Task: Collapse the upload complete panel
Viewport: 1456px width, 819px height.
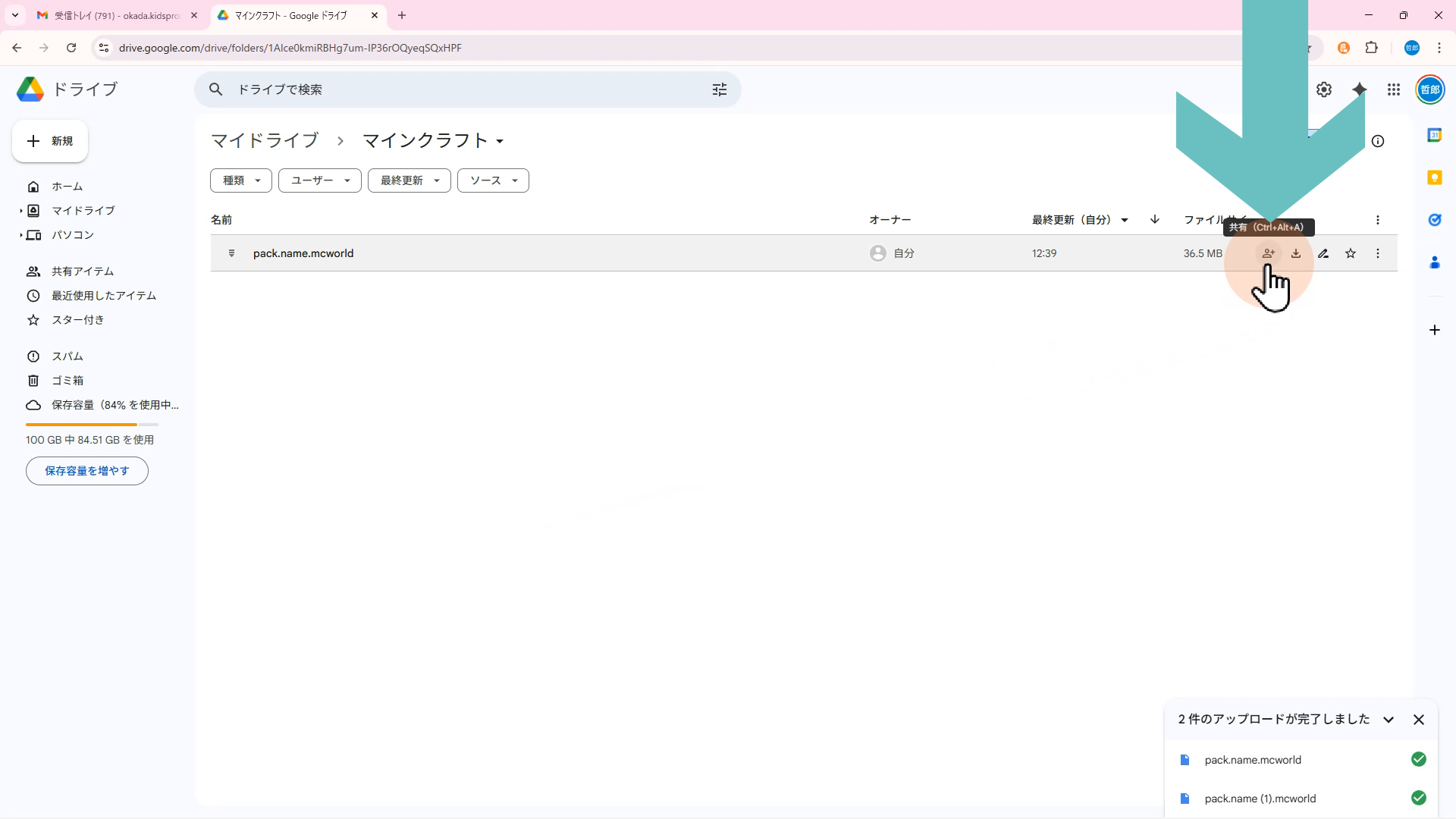Action: point(1389,720)
